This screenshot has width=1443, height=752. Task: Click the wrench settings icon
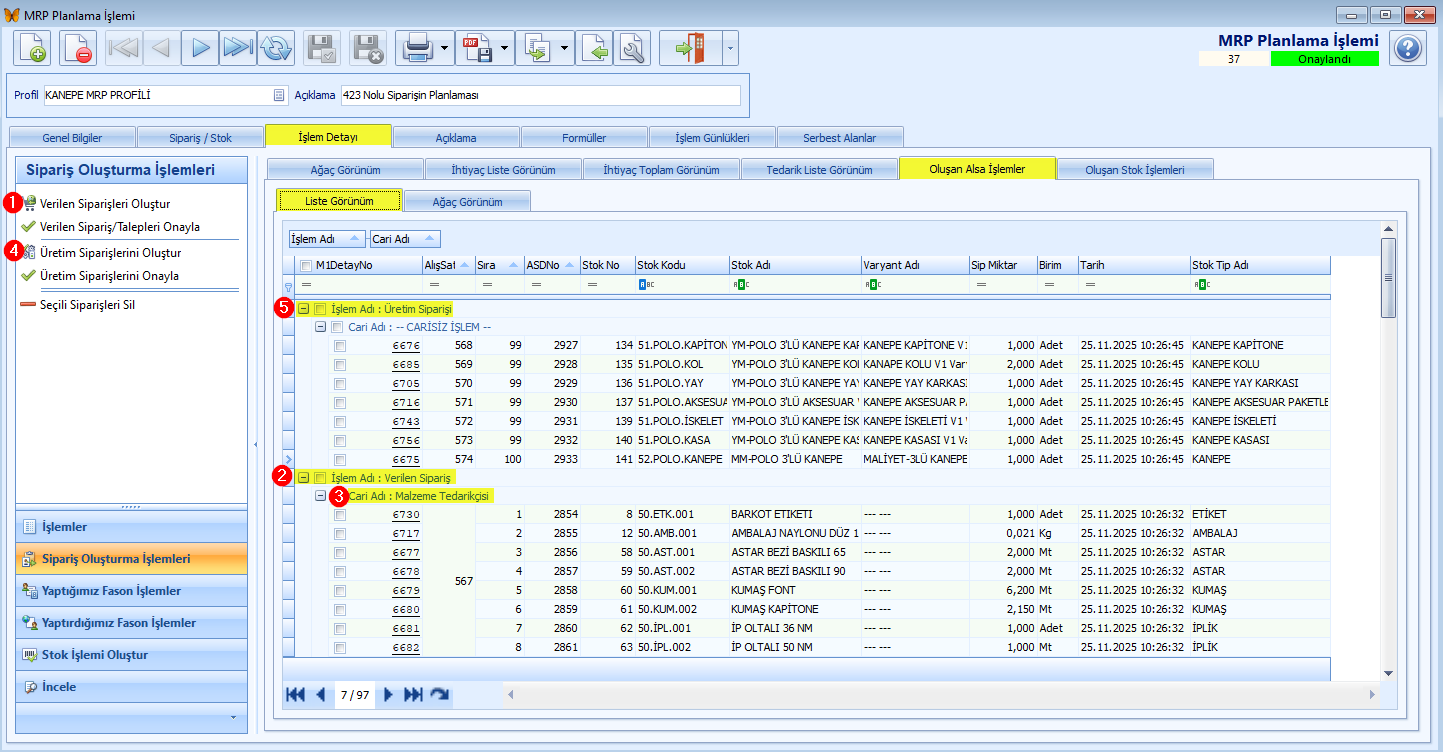click(x=632, y=48)
